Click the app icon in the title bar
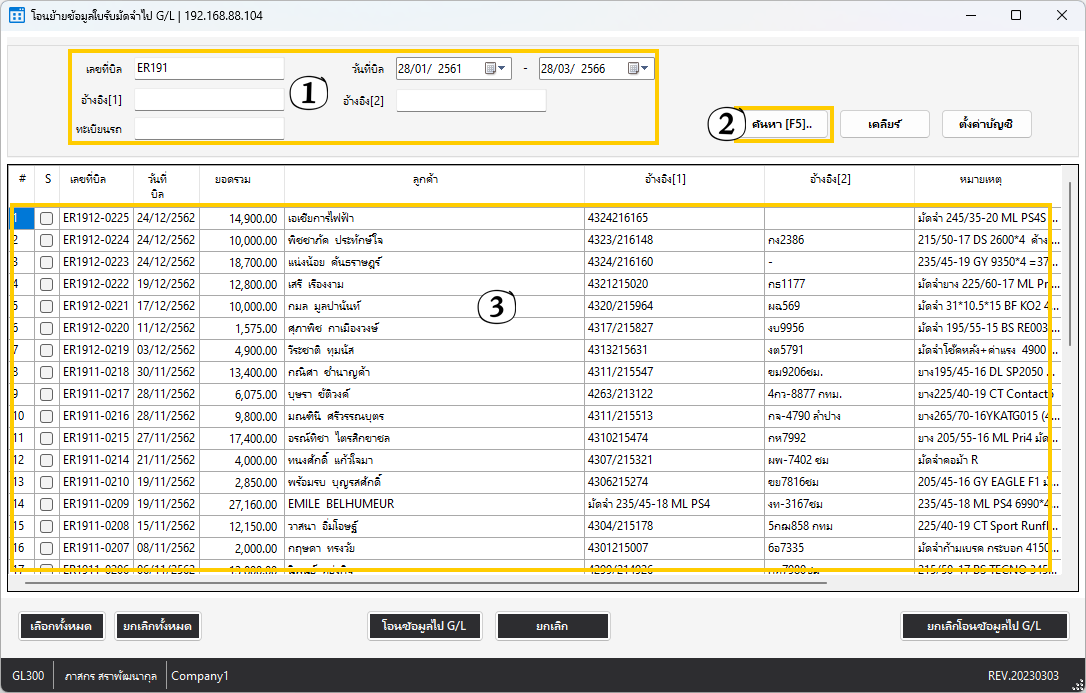This screenshot has width=1086, height=693. [17, 16]
